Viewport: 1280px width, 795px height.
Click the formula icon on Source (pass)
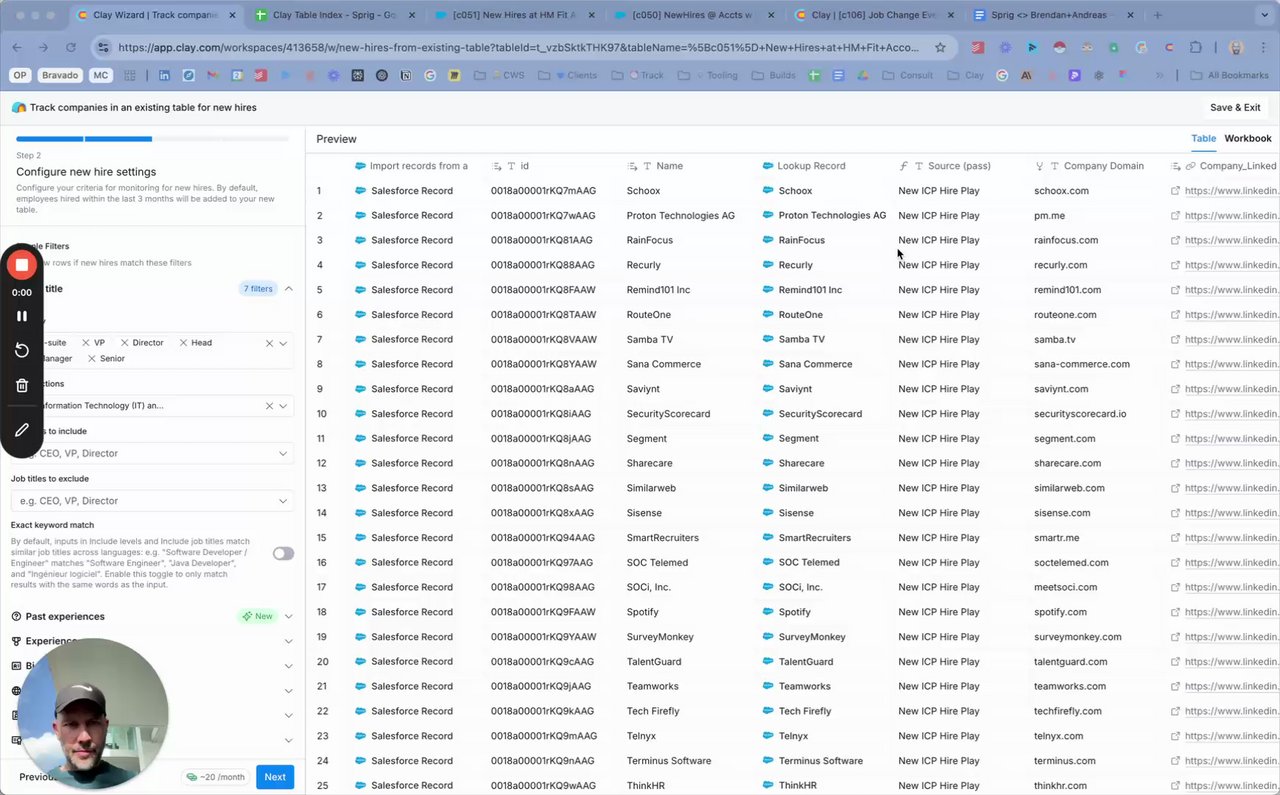(904, 166)
